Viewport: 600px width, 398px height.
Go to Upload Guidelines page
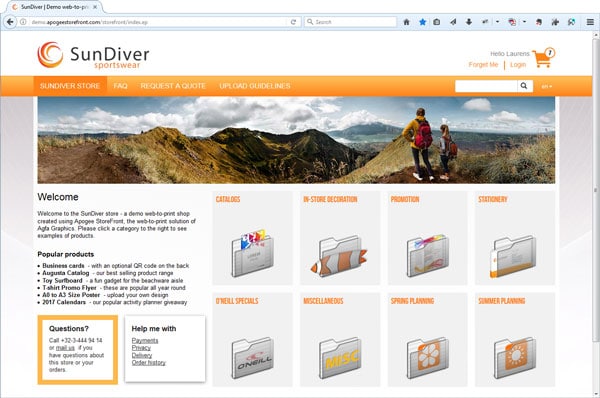255,86
